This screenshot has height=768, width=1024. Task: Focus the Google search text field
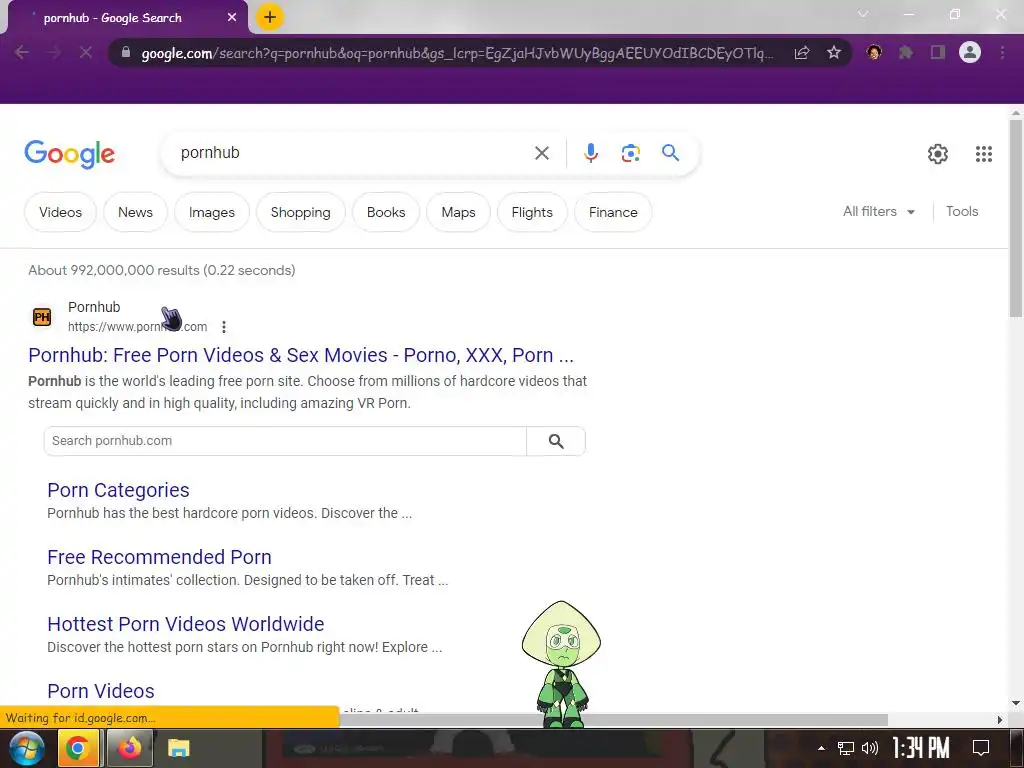point(353,153)
